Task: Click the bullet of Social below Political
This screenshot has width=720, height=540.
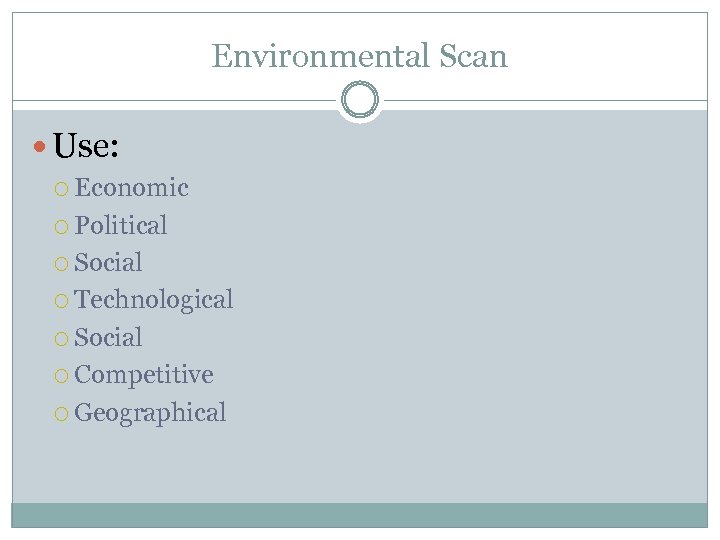Action: 62,263
